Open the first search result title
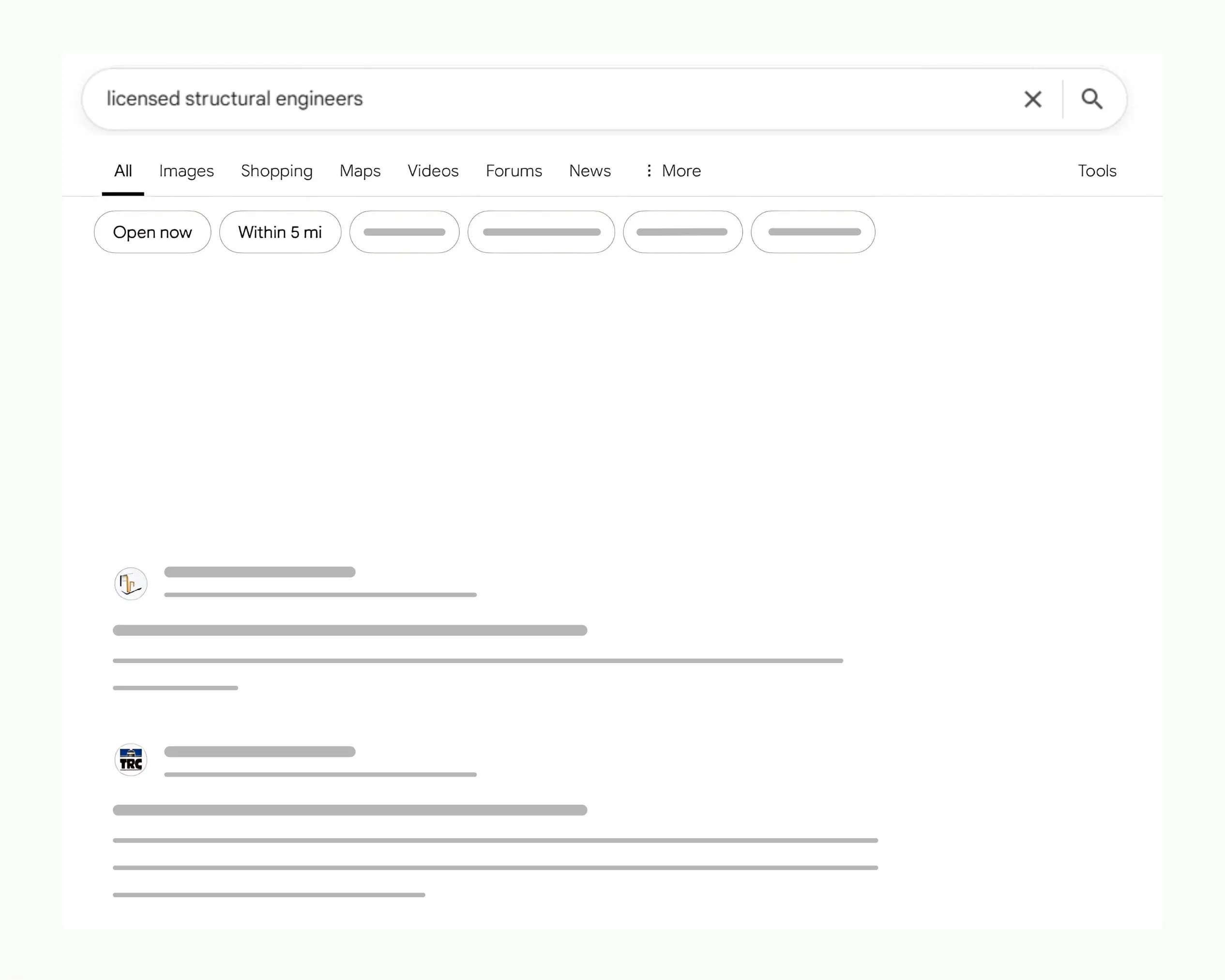This screenshot has width=1225, height=980. 349,630
